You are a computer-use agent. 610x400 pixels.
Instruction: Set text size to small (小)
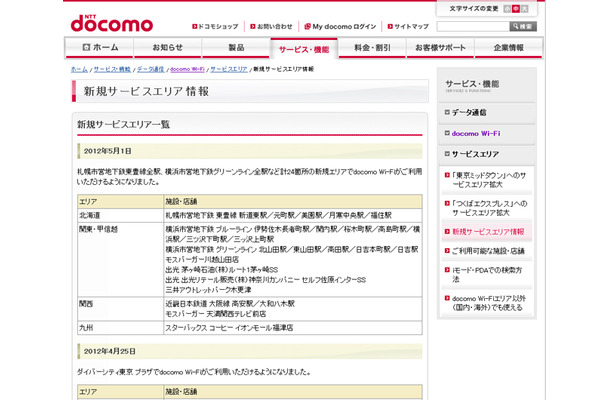point(507,9)
